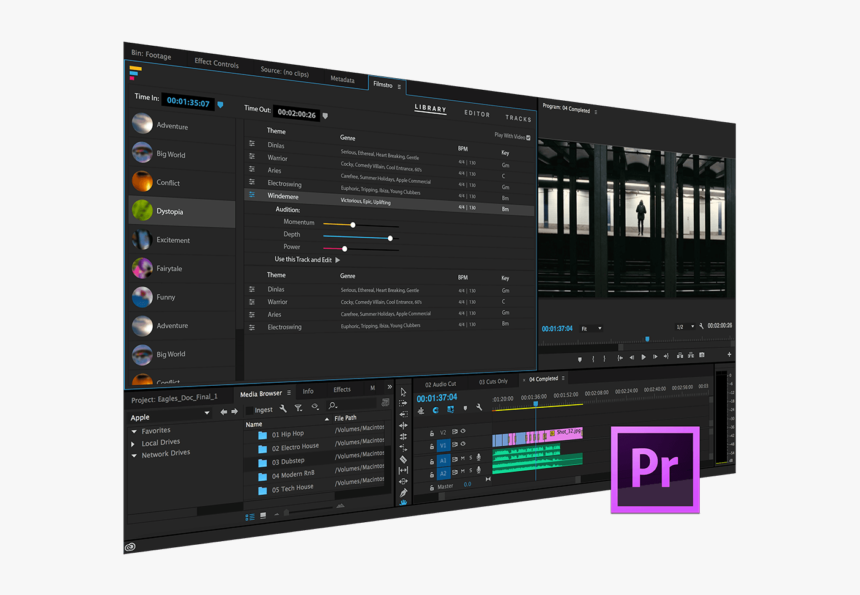Viewport: 860px width, 595px height.
Task: Click the Export Frame icon in the Program monitor
Action: 702,355
